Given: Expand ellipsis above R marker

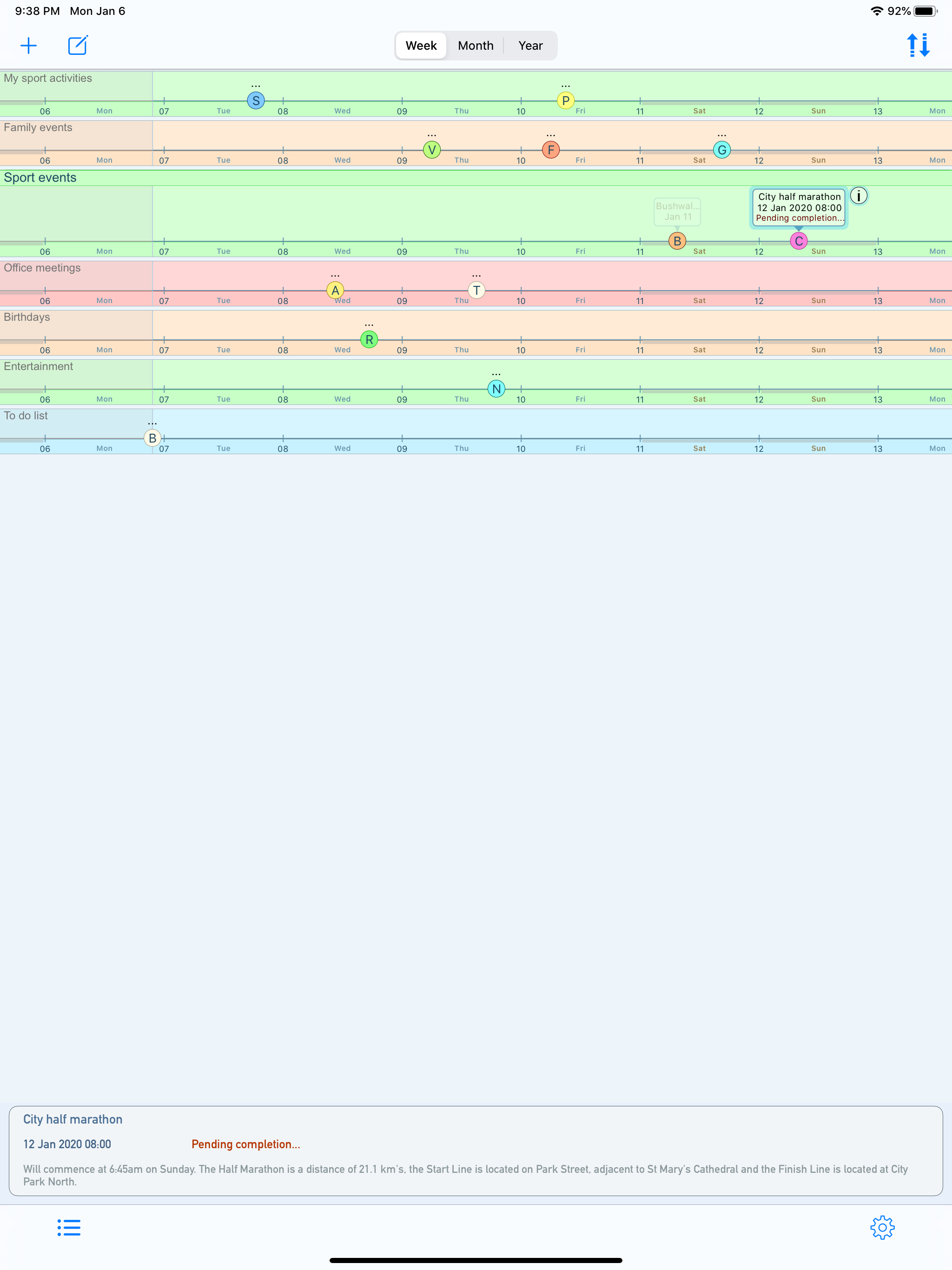Looking at the screenshot, I should pos(369,325).
